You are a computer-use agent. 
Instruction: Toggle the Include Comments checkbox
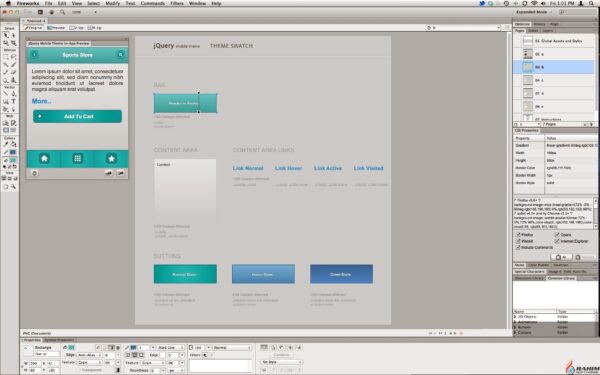[518, 248]
